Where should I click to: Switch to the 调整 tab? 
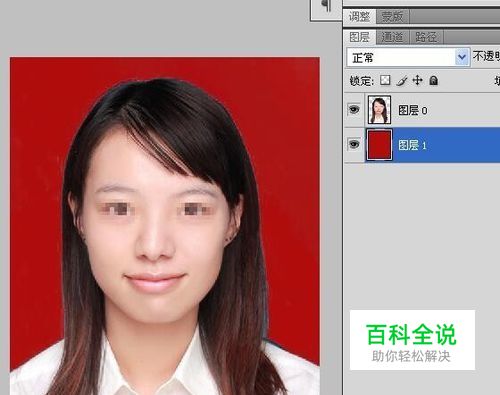coord(359,16)
